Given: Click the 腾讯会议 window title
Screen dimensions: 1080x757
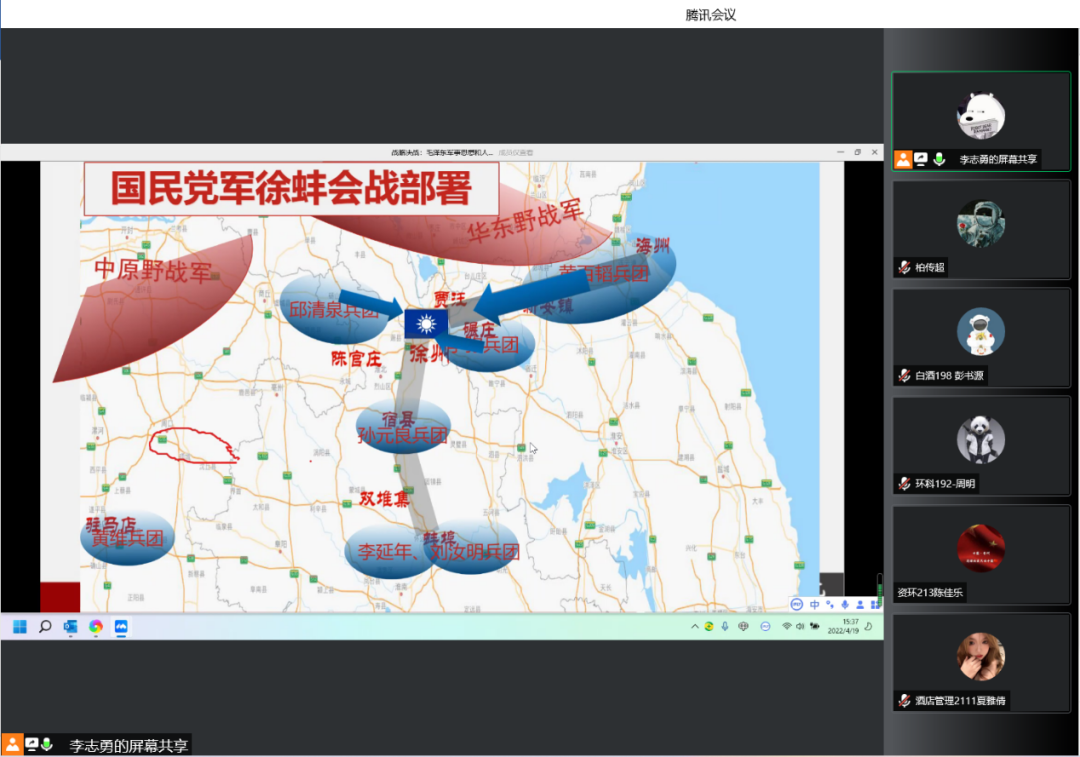Looking at the screenshot, I should [x=711, y=15].
